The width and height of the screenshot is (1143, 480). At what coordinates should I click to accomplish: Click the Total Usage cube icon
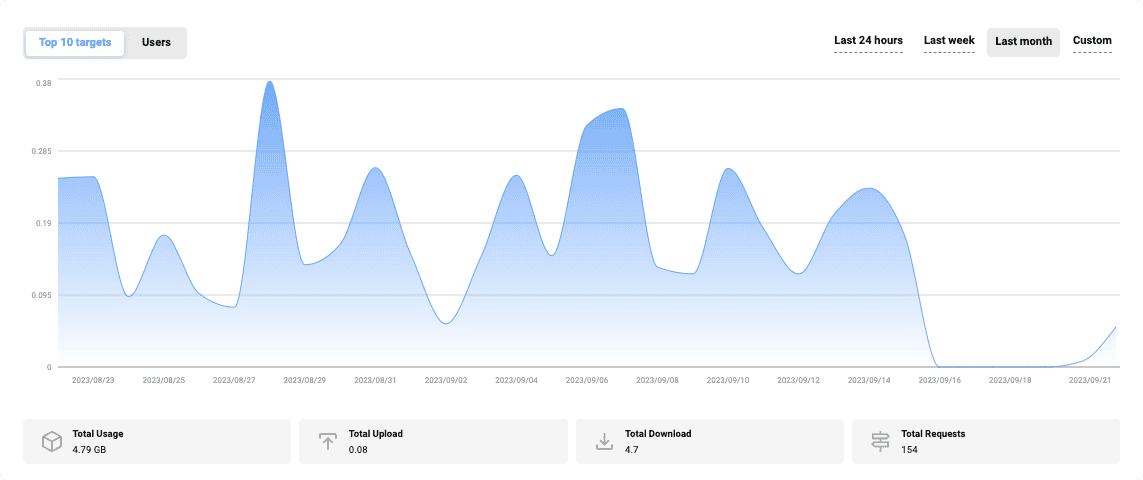tap(52, 441)
